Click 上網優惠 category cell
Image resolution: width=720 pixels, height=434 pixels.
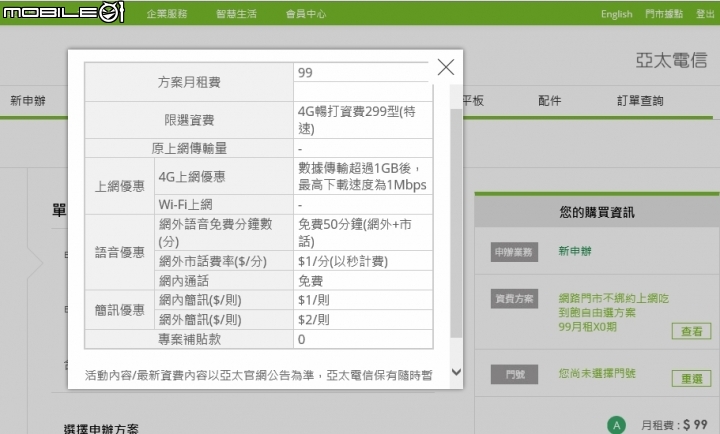(119, 186)
